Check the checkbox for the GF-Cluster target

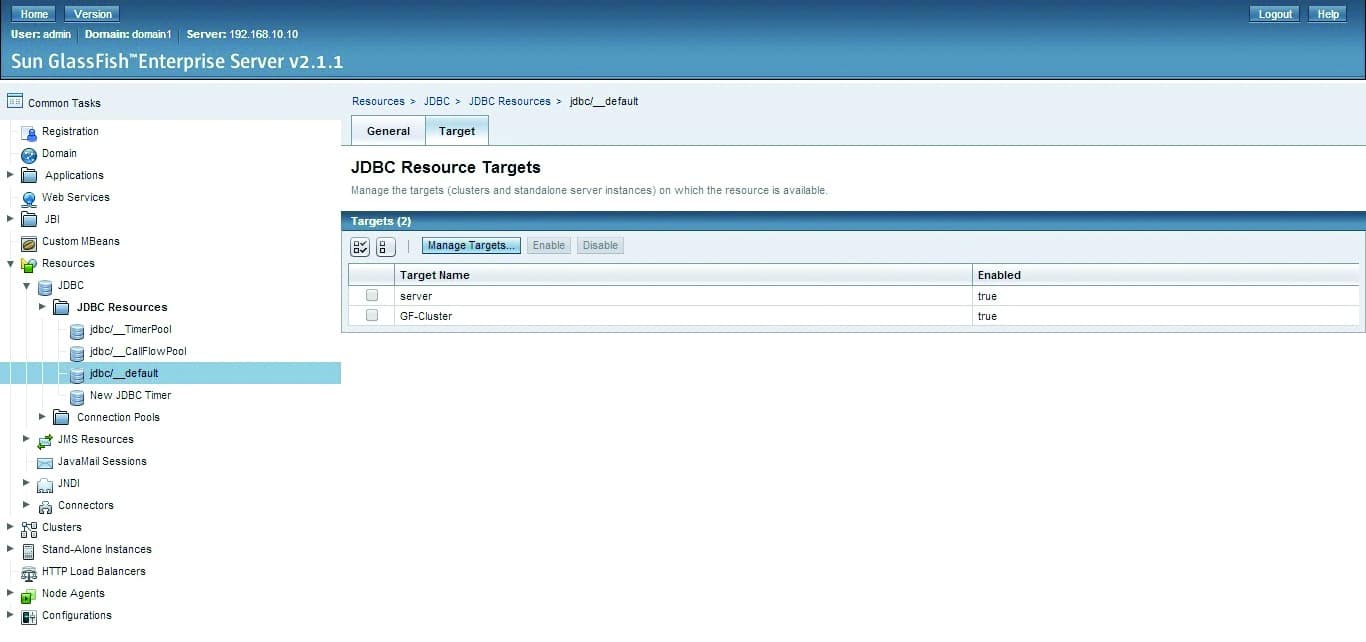(x=371, y=315)
